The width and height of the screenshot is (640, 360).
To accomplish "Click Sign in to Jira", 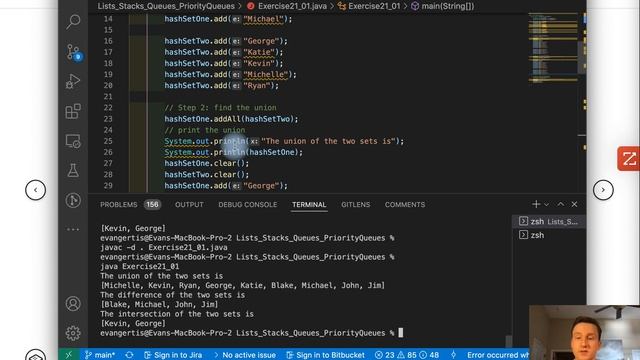I will (x=173, y=355).
